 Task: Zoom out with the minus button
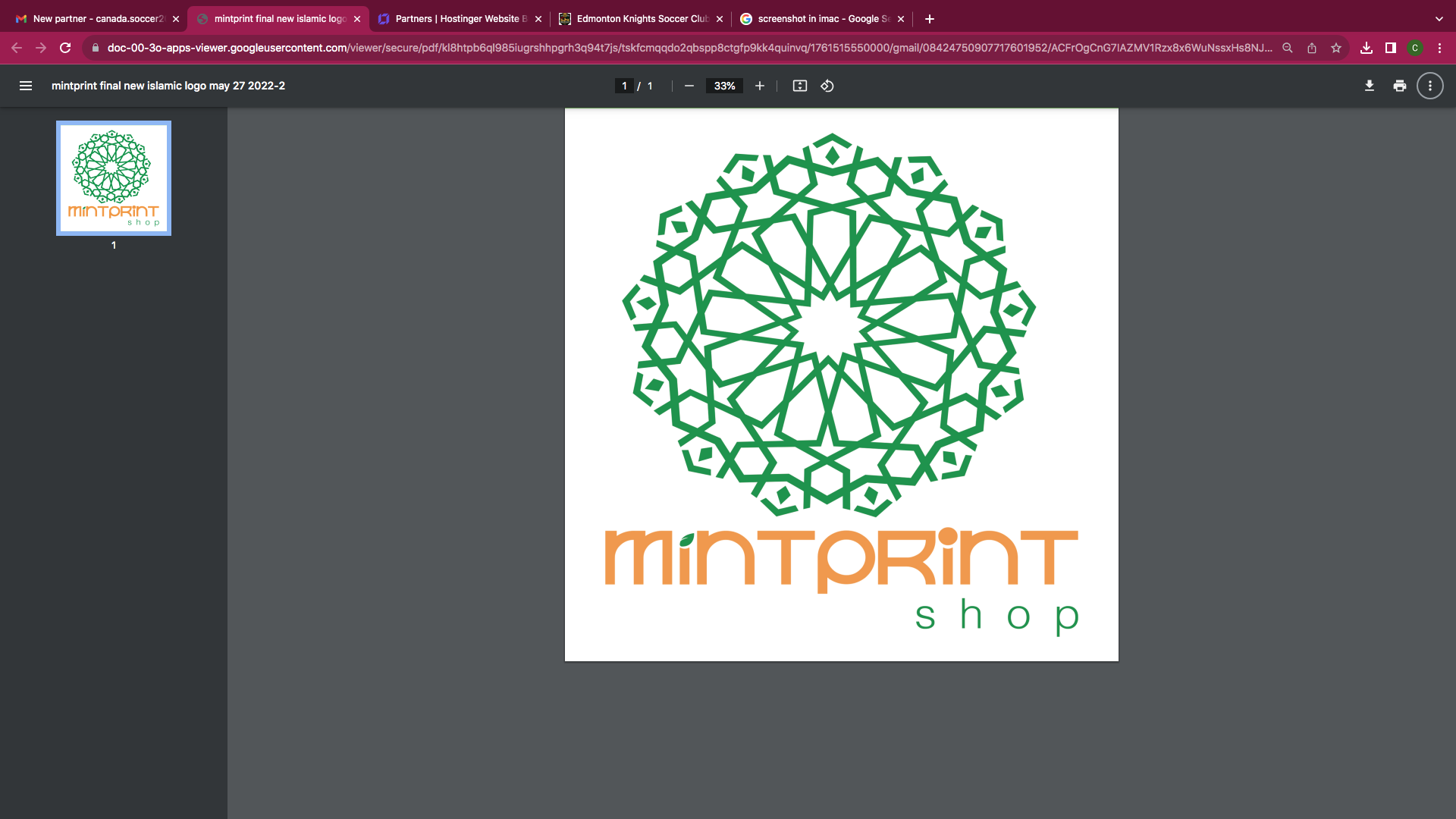(689, 86)
